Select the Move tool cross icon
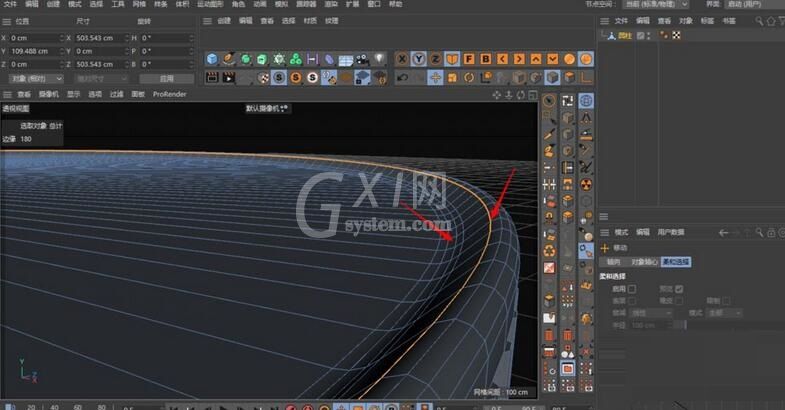This screenshot has height=410, width=785. coord(436,78)
